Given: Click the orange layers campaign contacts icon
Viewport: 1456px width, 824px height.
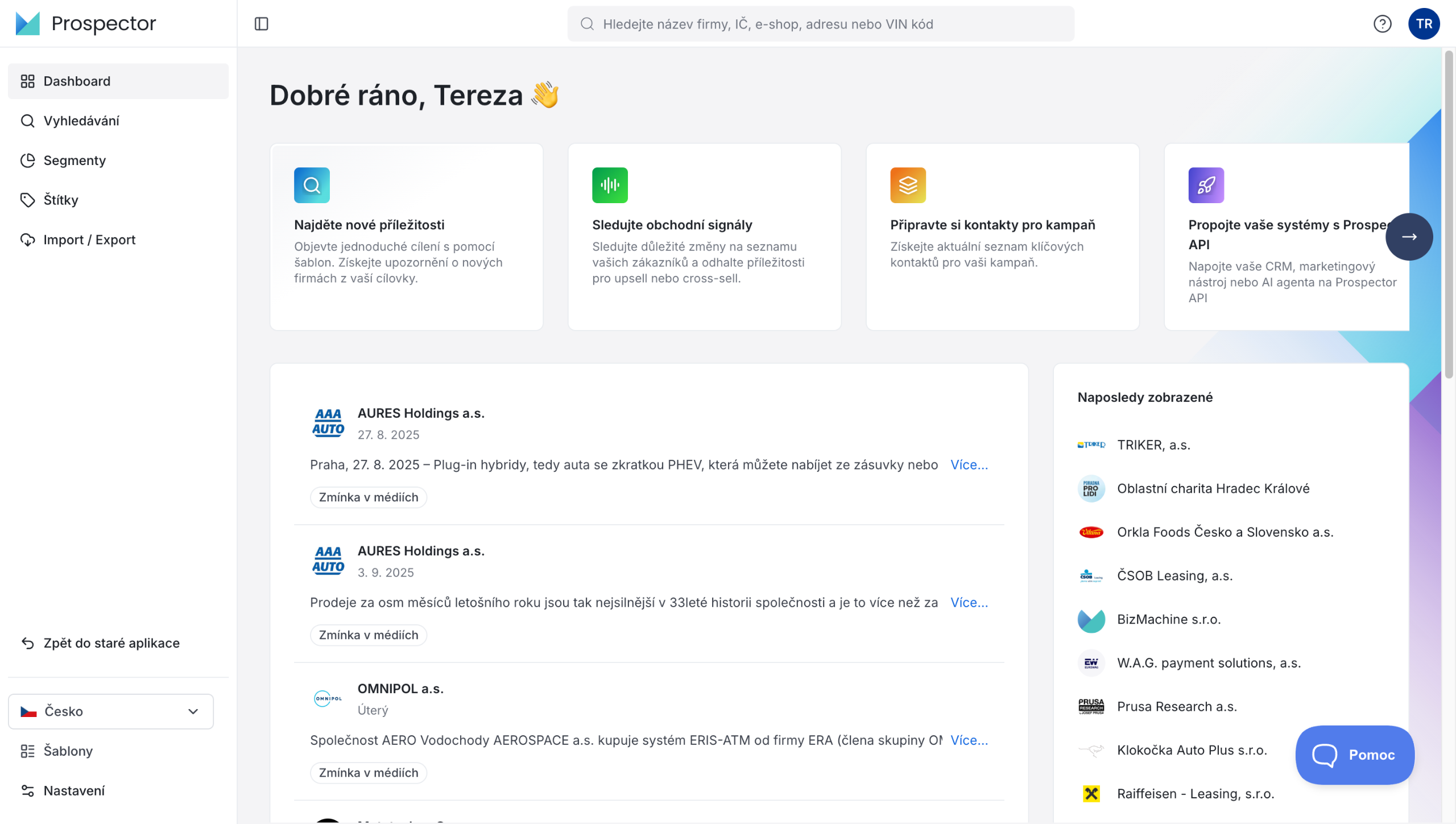Looking at the screenshot, I should click(x=908, y=185).
